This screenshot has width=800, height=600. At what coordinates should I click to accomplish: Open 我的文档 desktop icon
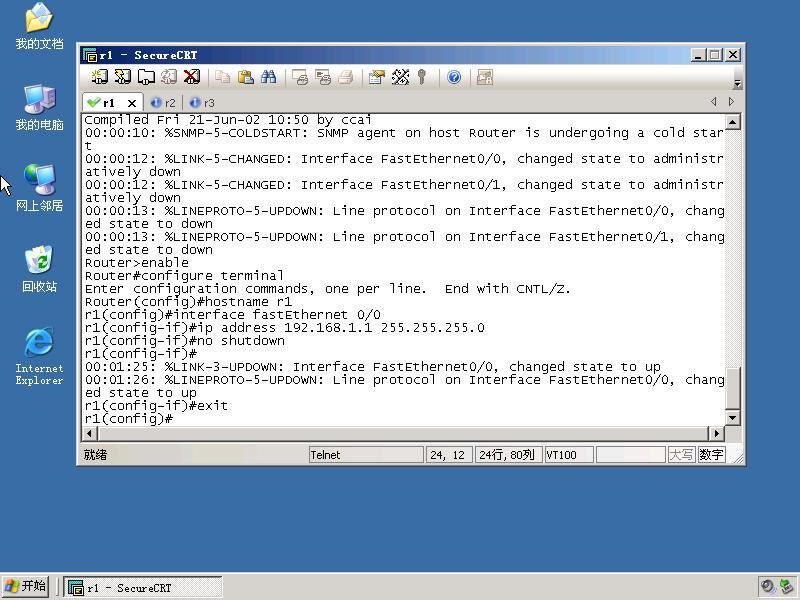(x=39, y=26)
